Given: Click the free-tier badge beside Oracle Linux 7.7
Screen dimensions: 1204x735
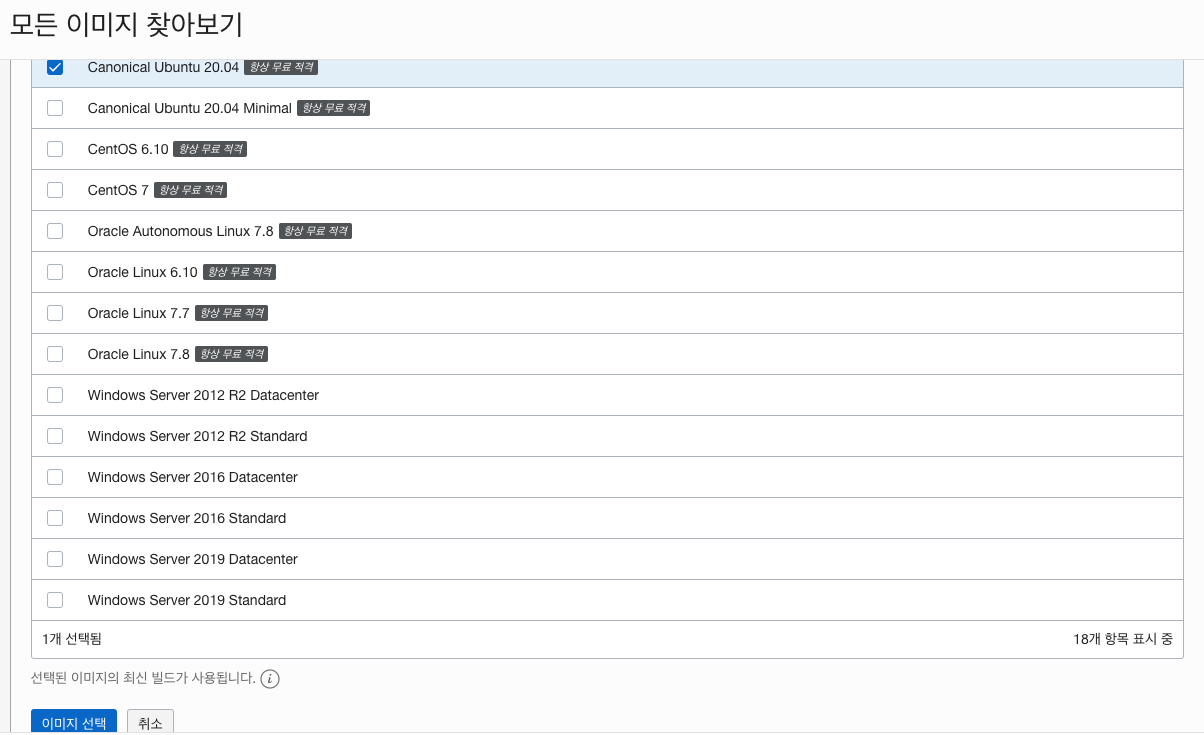Looking at the screenshot, I should point(231,313).
